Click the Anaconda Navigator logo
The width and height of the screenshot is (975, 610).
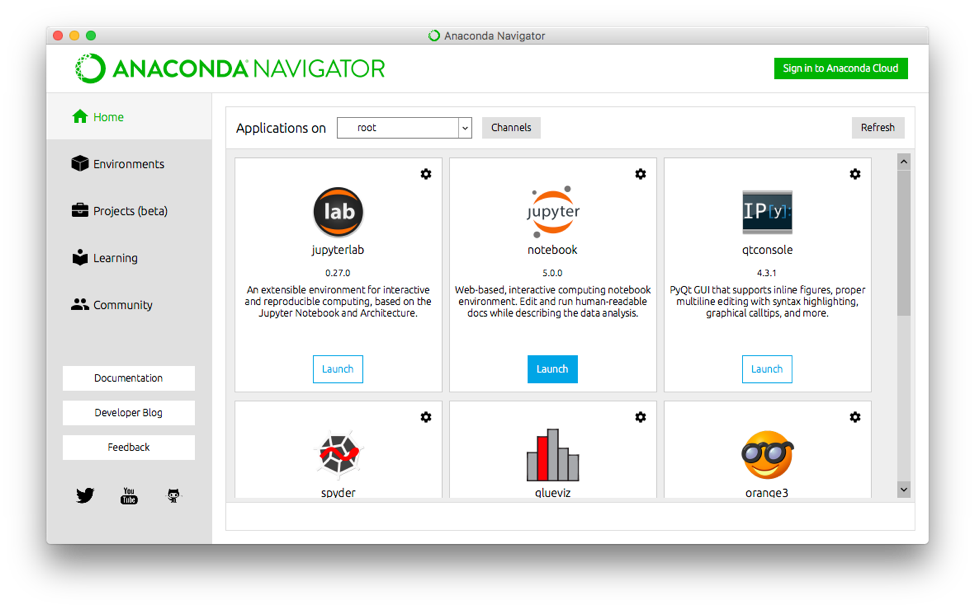[230, 68]
